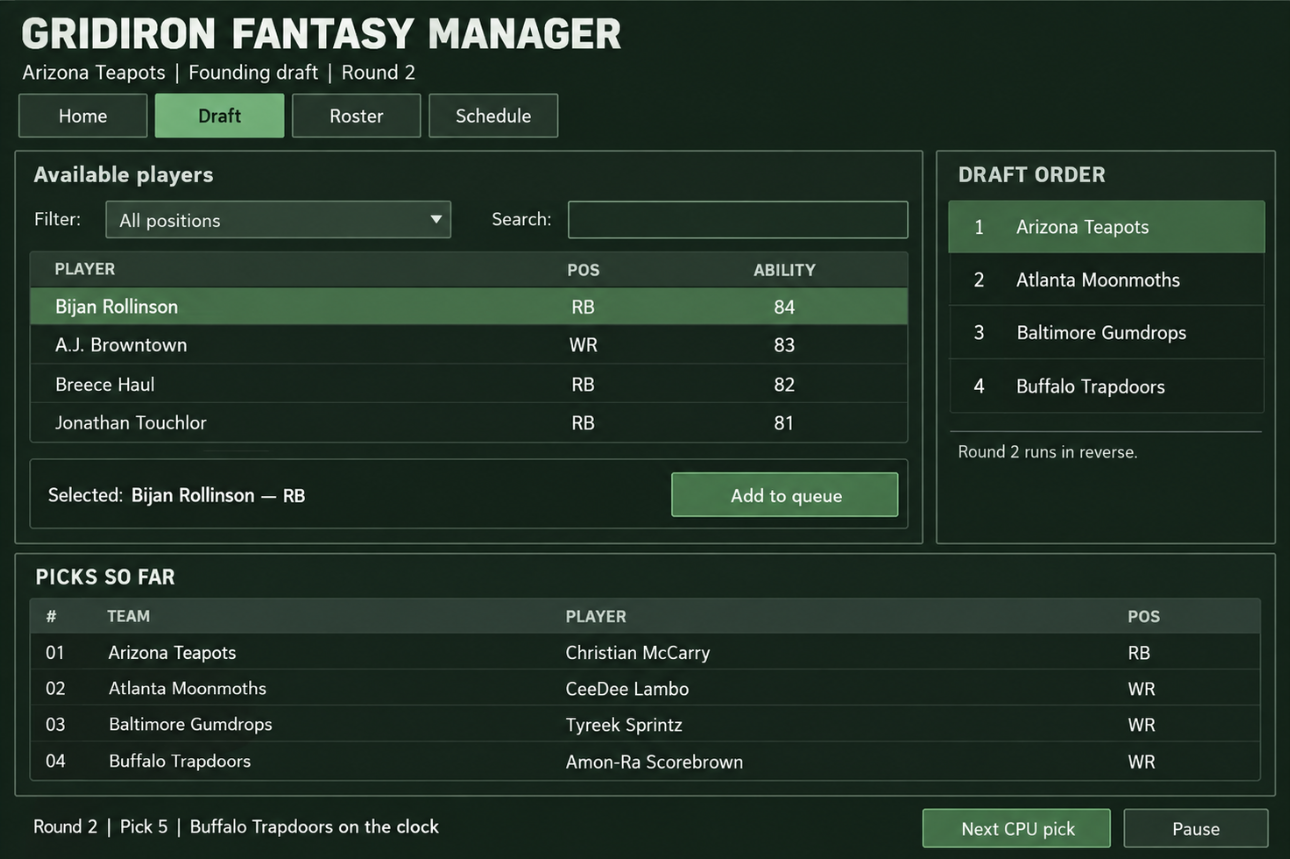Add Bijan Rollinson to the queue
The width and height of the screenshot is (1290, 859).
point(785,495)
